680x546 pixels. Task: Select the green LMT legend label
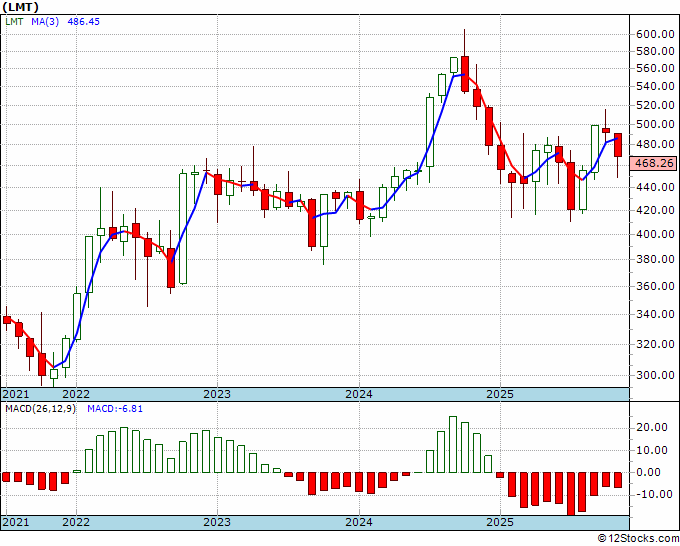tap(14, 21)
